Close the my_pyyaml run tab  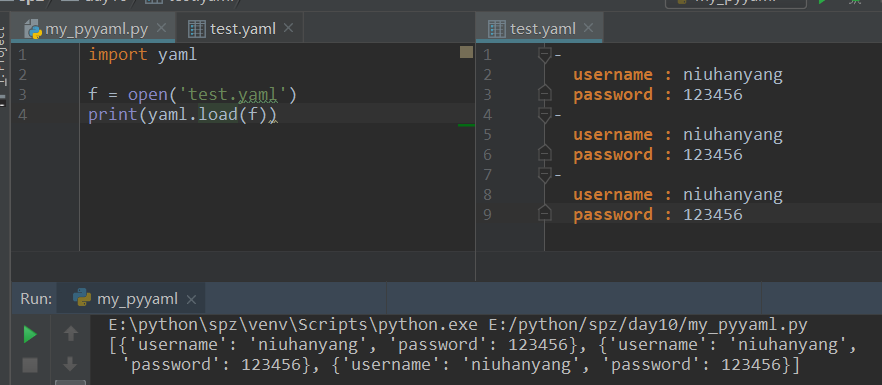[x=191, y=299]
